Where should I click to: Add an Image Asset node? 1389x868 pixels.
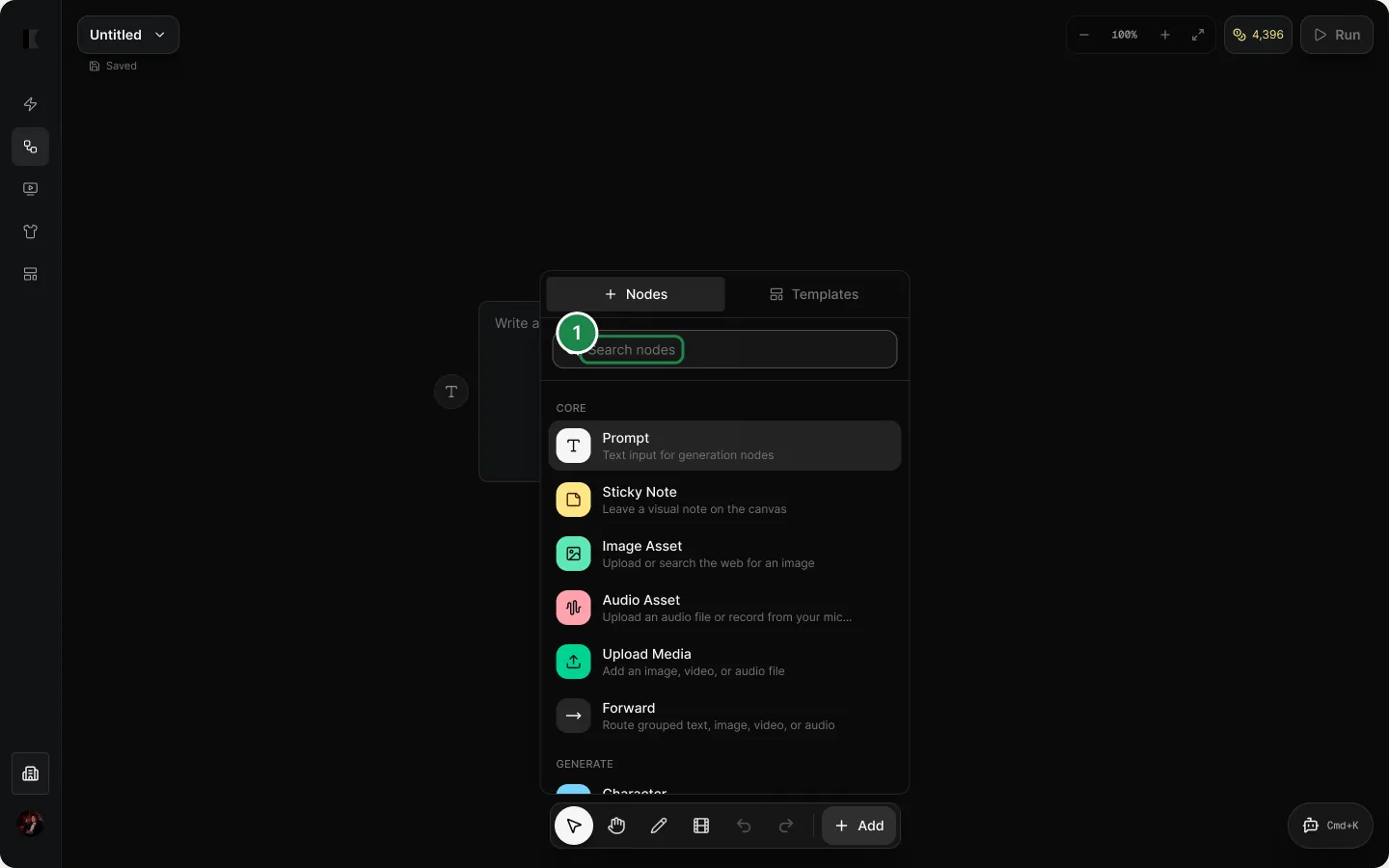pyautogui.click(x=724, y=554)
